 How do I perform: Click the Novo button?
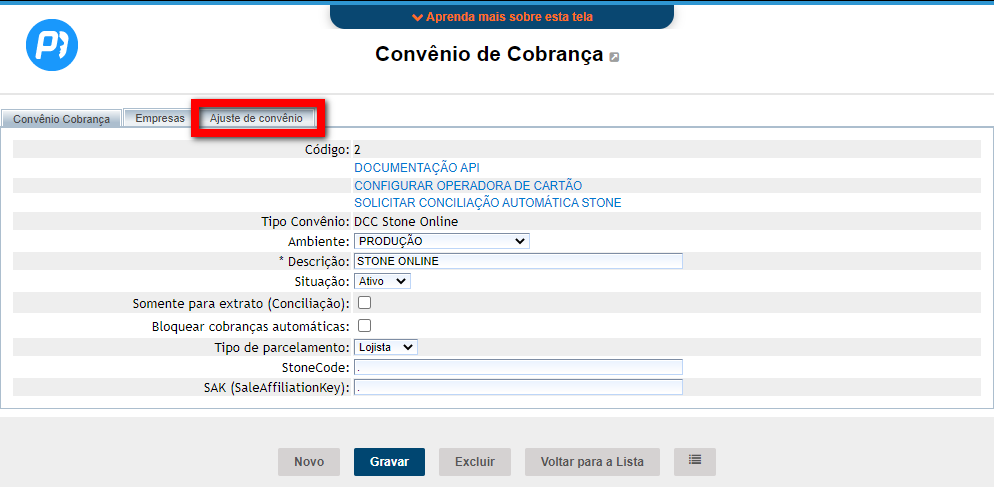tap(309, 462)
